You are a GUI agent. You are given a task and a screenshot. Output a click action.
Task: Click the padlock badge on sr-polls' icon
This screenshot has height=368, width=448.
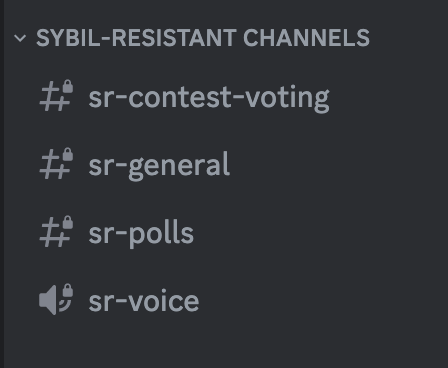68,222
